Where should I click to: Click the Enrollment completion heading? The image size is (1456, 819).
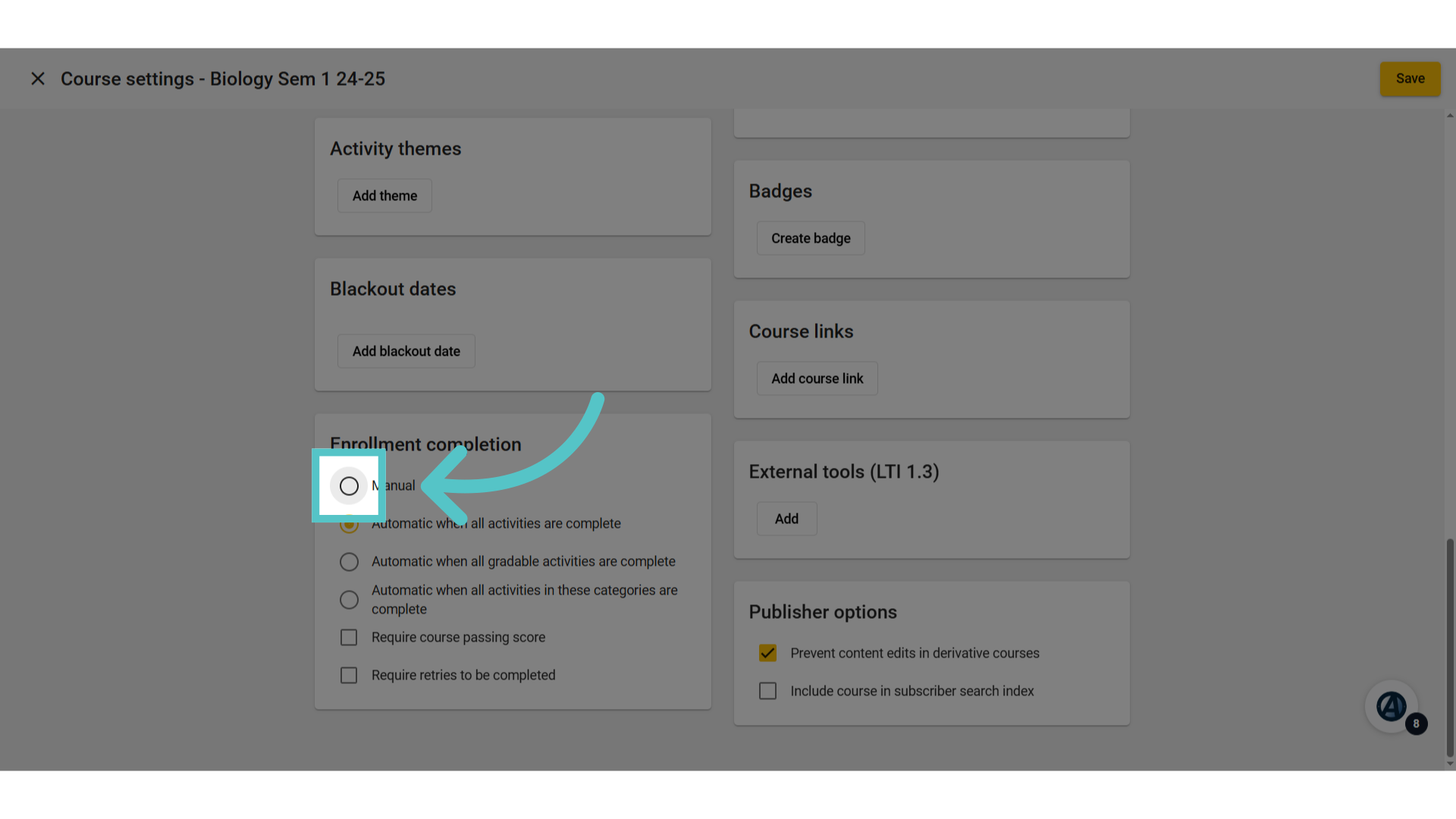point(425,444)
